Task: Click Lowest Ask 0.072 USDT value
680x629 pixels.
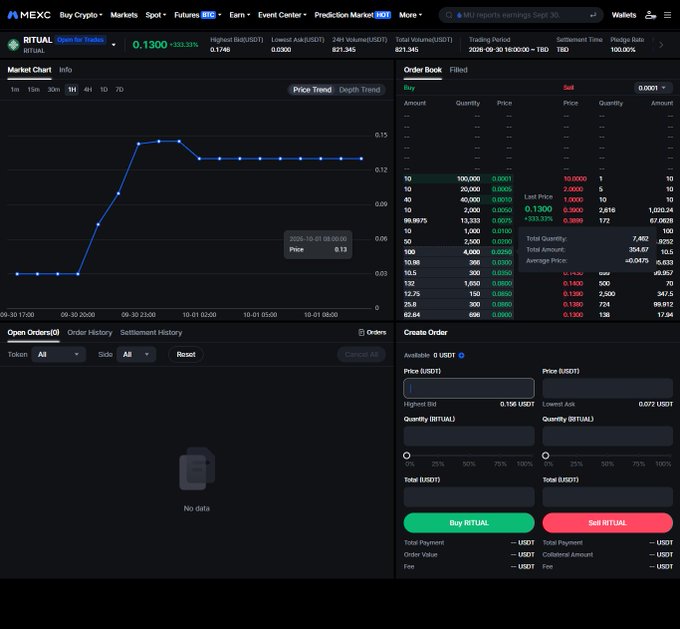Action: coord(655,404)
